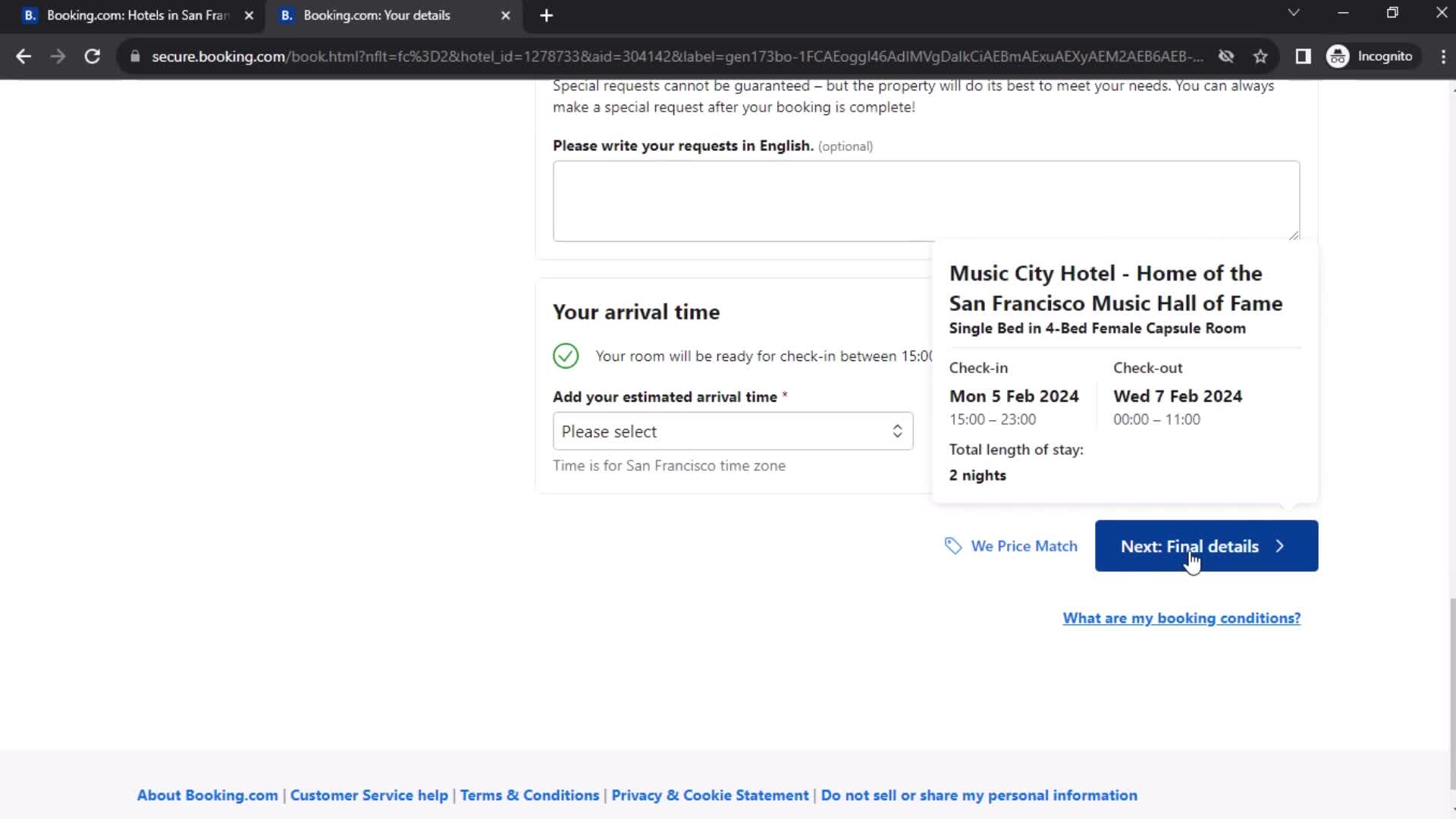
Task: Click the San Francisco time zone note
Action: pyautogui.click(x=669, y=466)
